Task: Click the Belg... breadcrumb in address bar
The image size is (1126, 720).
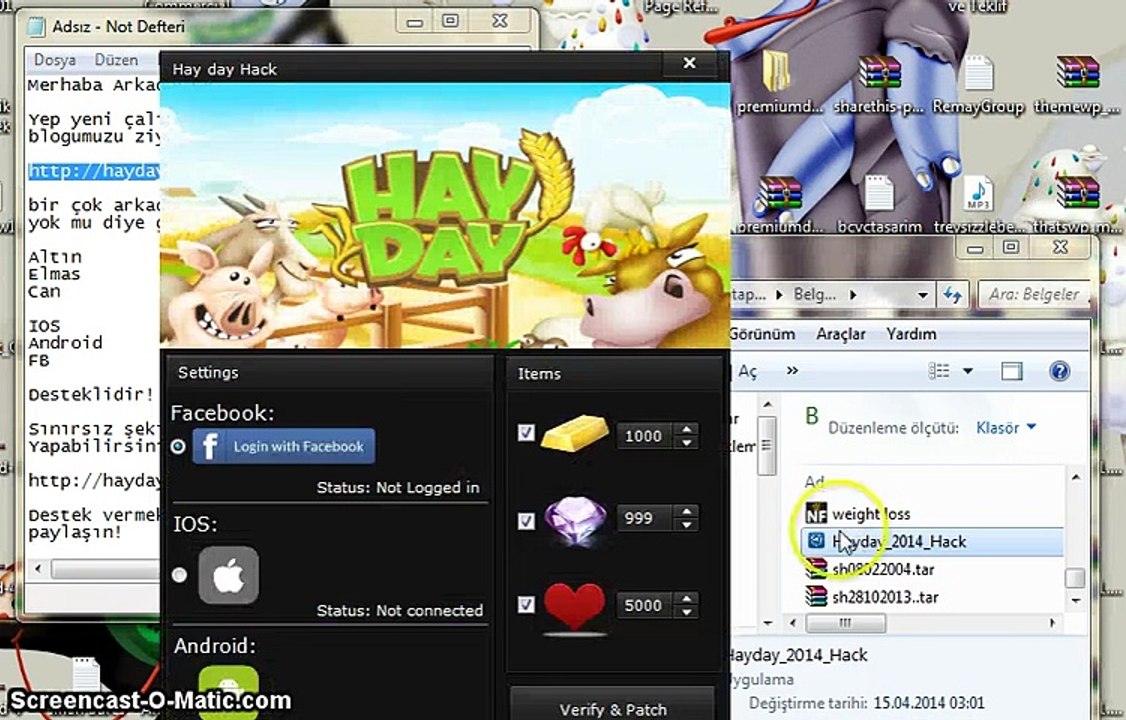Action: (814, 294)
